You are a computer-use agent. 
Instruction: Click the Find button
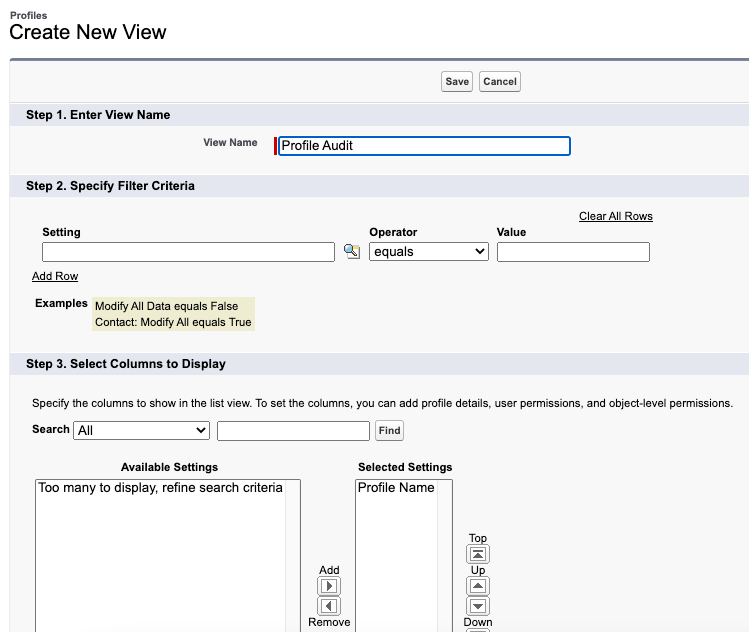(x=389, y=431)
